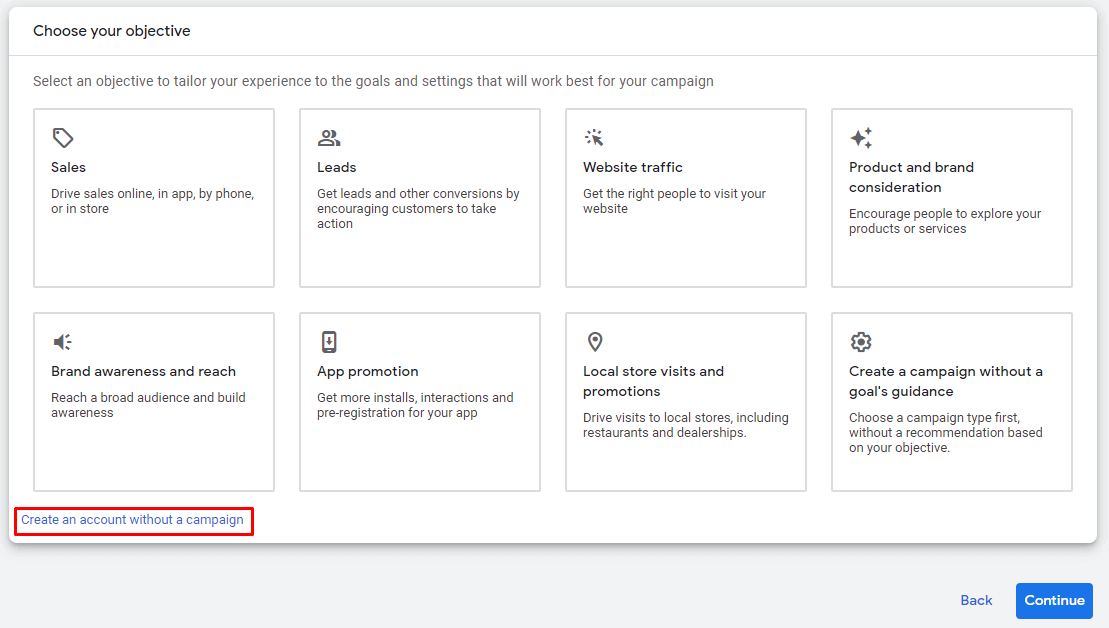Click 'Choose a campaign type first' description

click(x=946, y=433)
